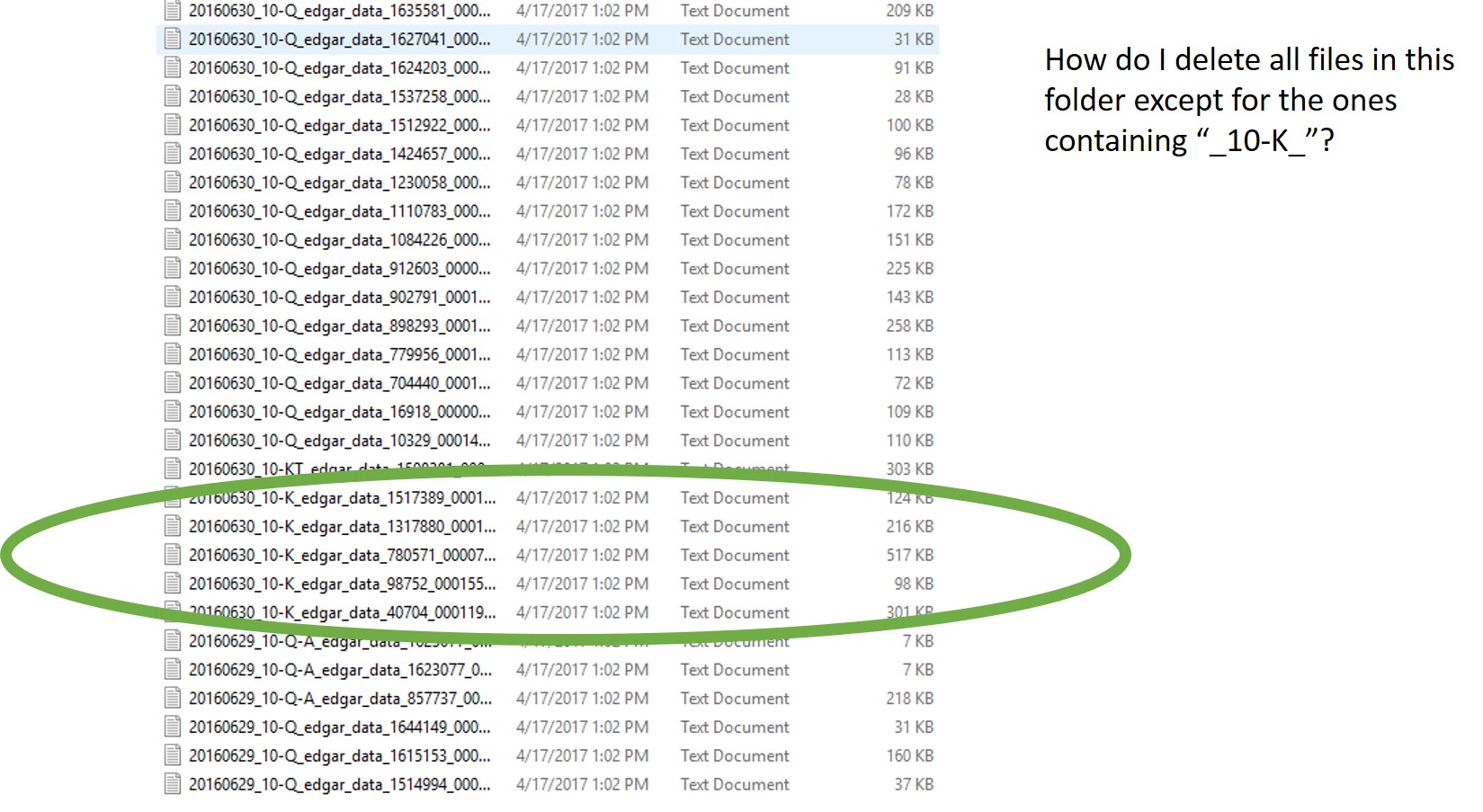
Task: Select the 10-Q file edgar_data_16918
Action: (x=340, y=412)
